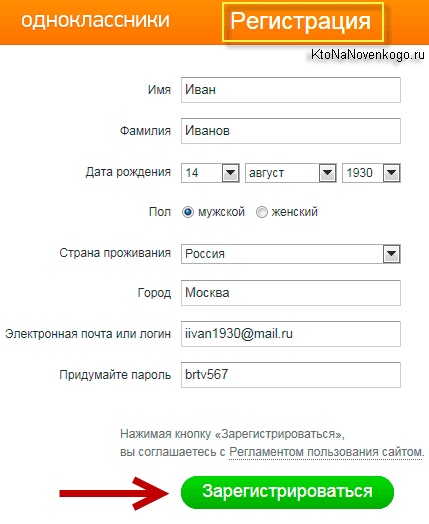Click the мужской gender label
This screenshot has height=524, width=429.
click(221, 212)
